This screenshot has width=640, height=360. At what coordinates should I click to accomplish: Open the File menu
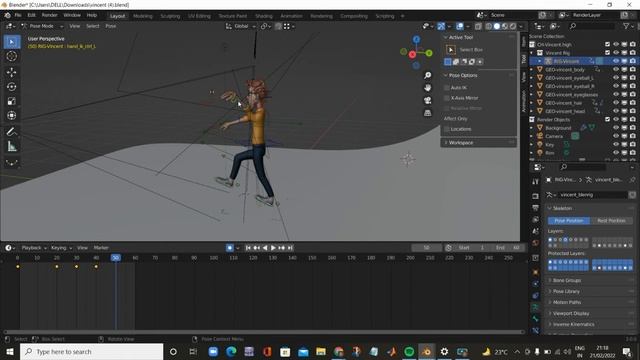pos(18,15)
